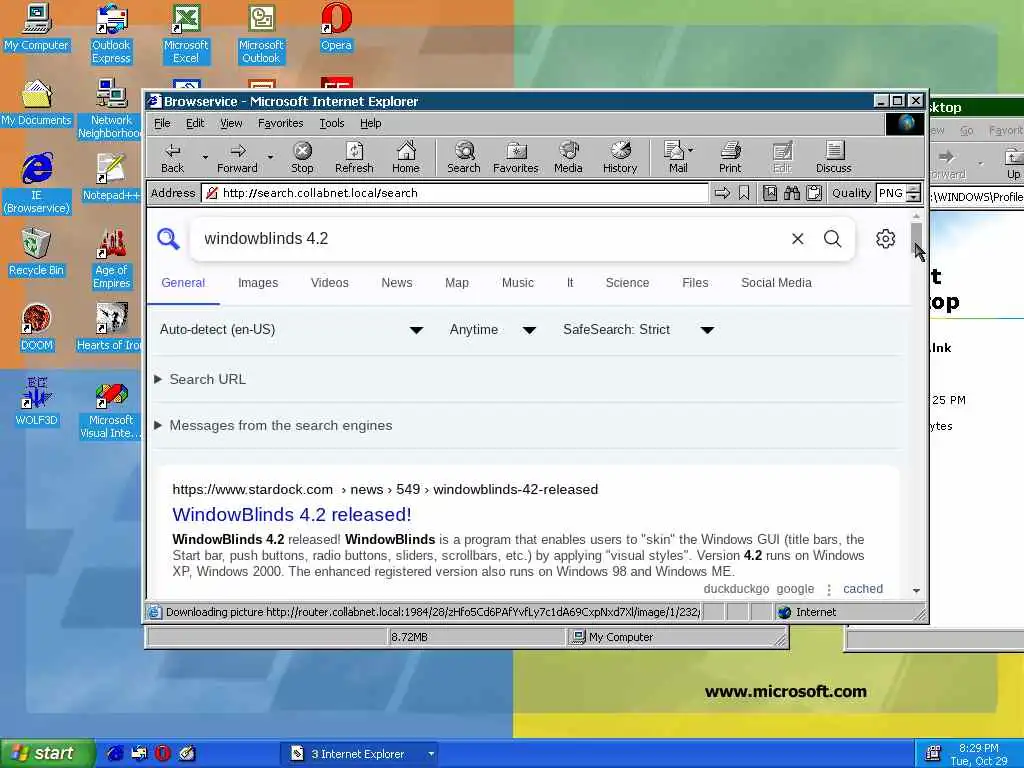Open the Age of Empires desktop icon
This screenshot has height=768, width=1024.
point(111,259)
